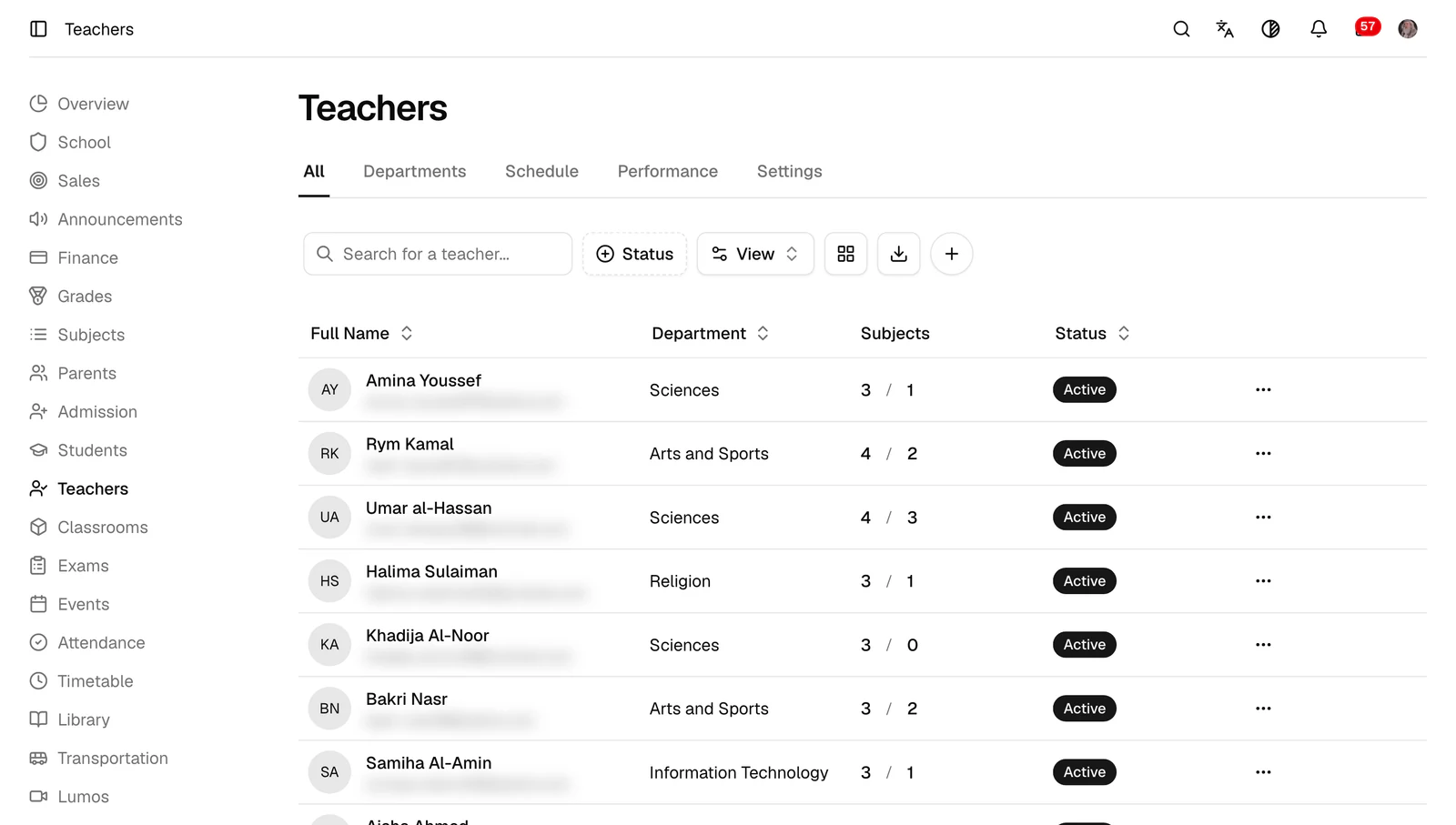Sort by Status column
The height and width of the screenshot is (825, 1456).
tap(1092, 334)
